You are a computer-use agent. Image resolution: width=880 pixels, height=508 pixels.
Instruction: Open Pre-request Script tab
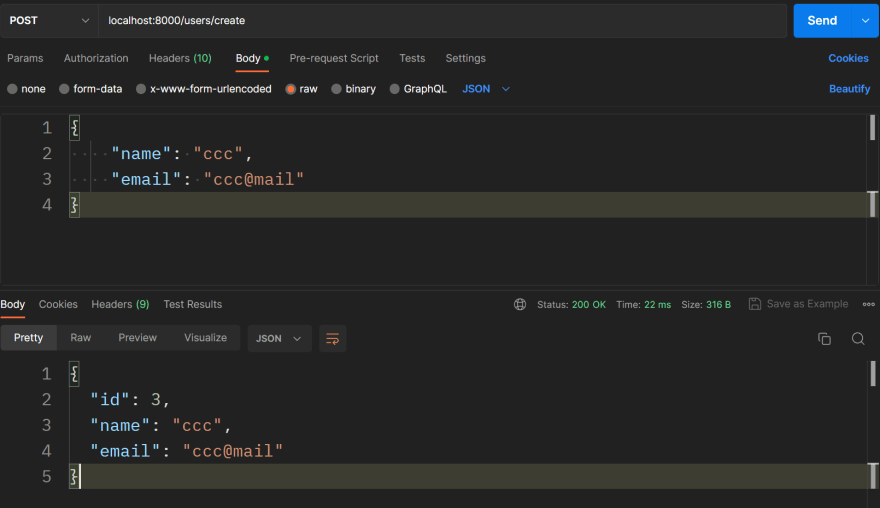[x=334, y=58]
